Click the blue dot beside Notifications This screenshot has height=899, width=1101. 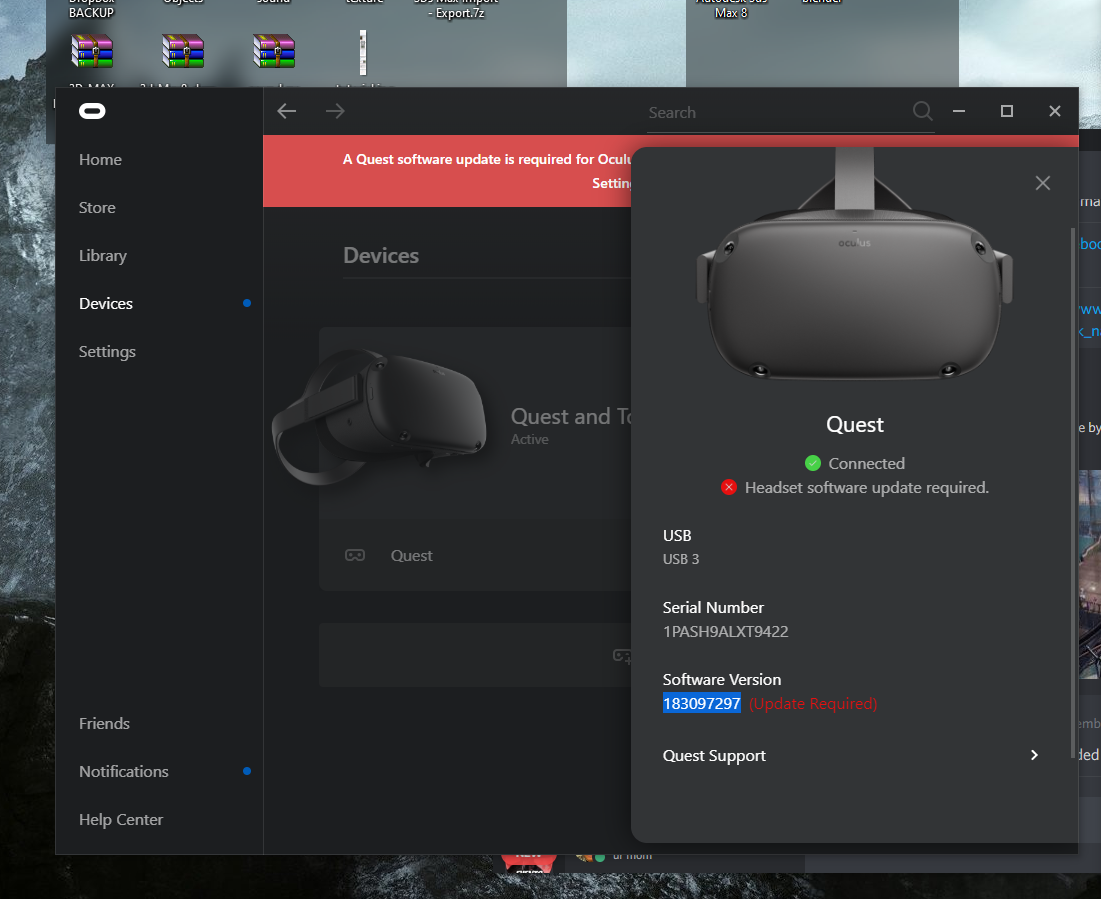[247, 771]
